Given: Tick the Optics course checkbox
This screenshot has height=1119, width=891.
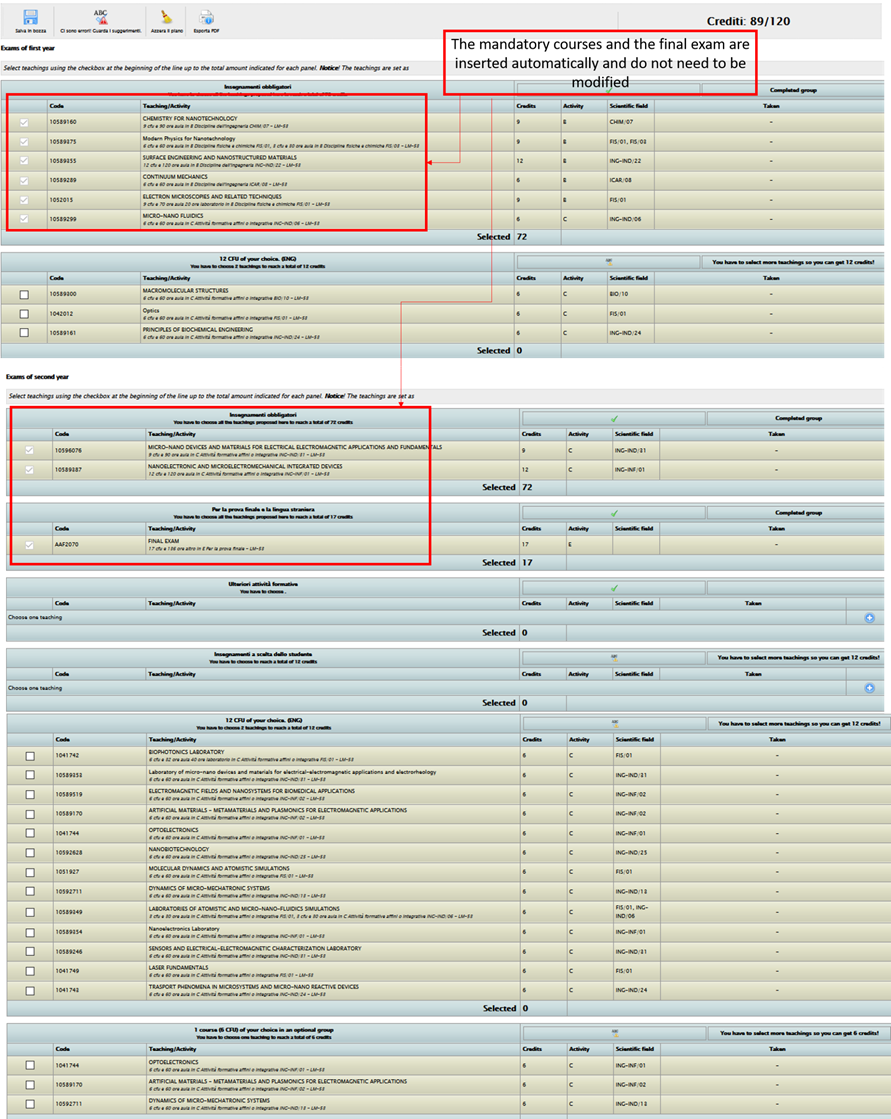Looking at the screenshot, I should tap(24, 313).
